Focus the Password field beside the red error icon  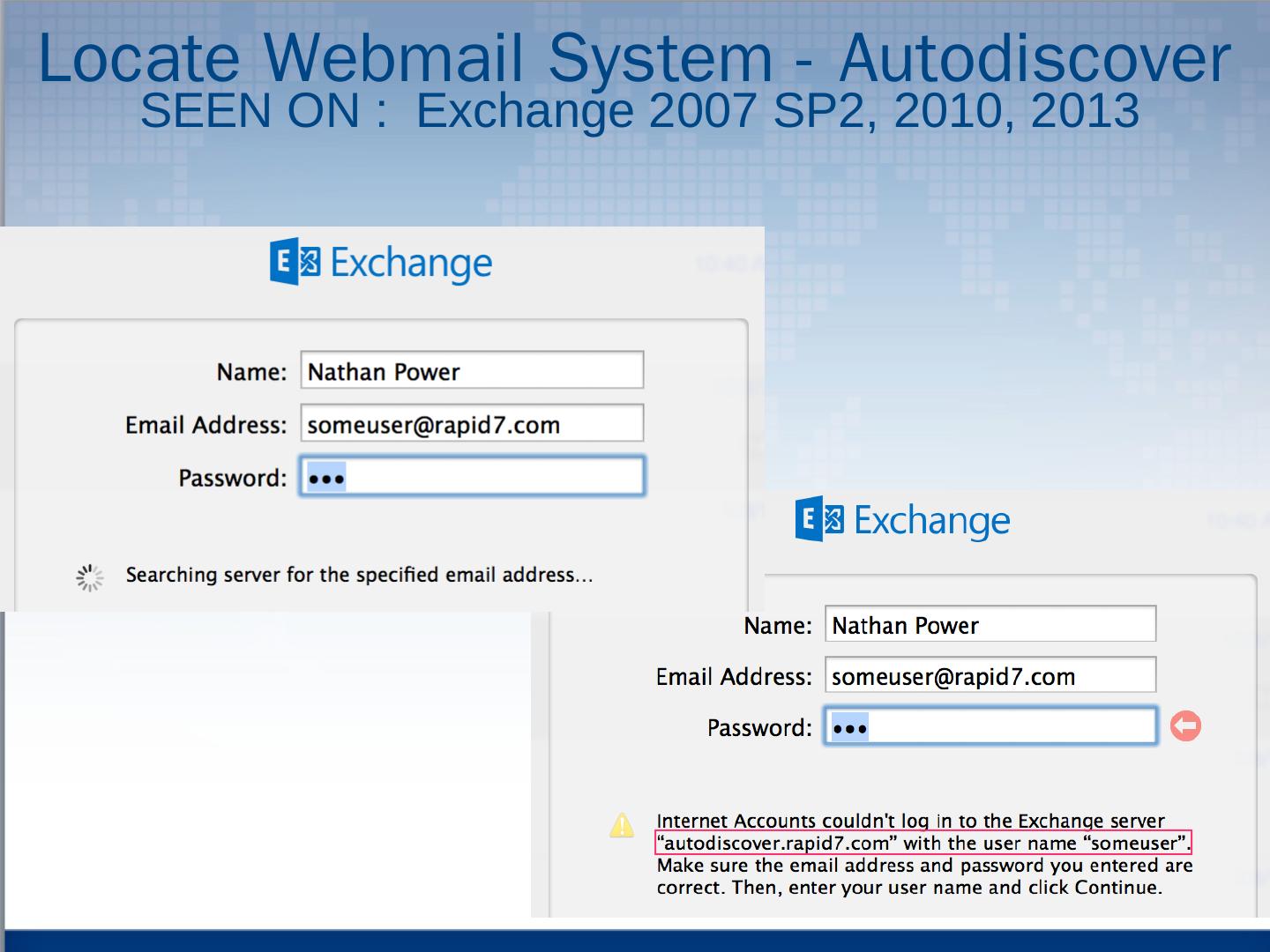990,726
